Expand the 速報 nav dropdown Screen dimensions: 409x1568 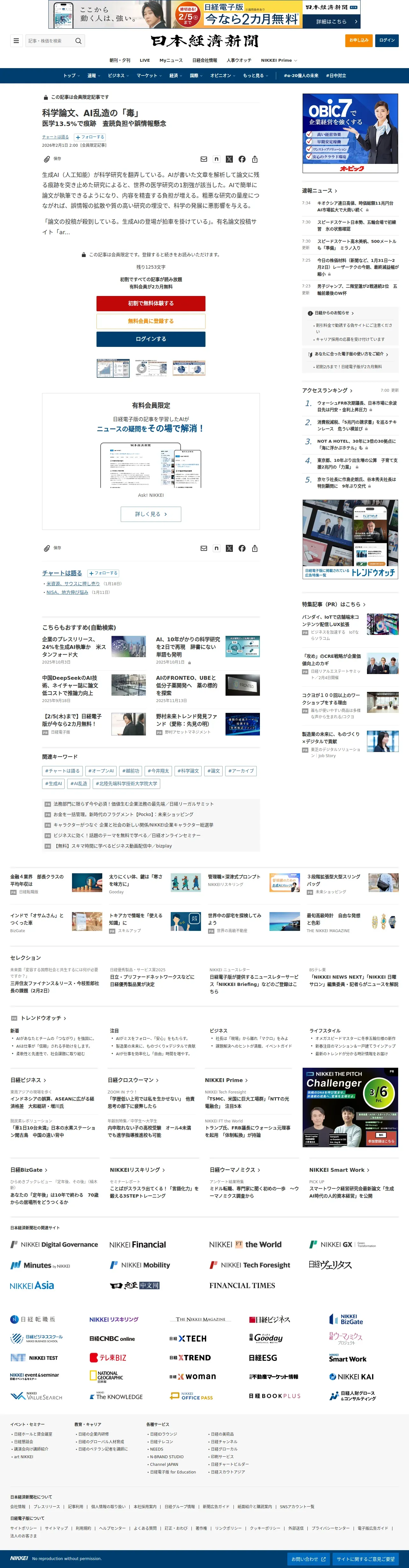click(93, 75)
